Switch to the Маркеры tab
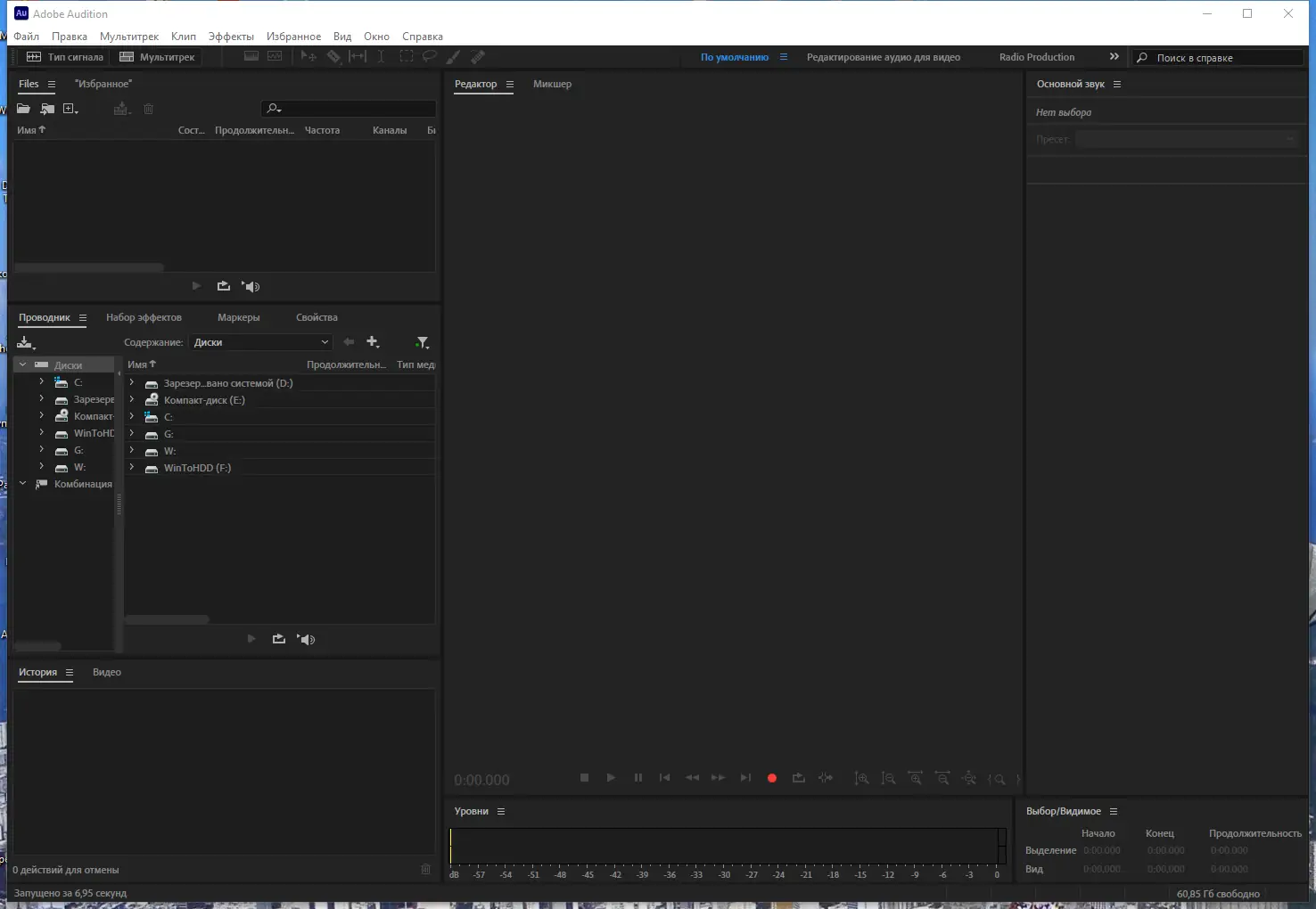The image size is (1316, 909). tap(237, 316)
